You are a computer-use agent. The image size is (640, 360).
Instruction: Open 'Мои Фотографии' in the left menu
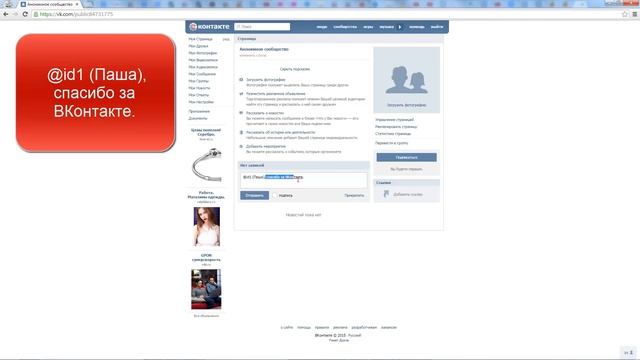[x=203, y=53]
